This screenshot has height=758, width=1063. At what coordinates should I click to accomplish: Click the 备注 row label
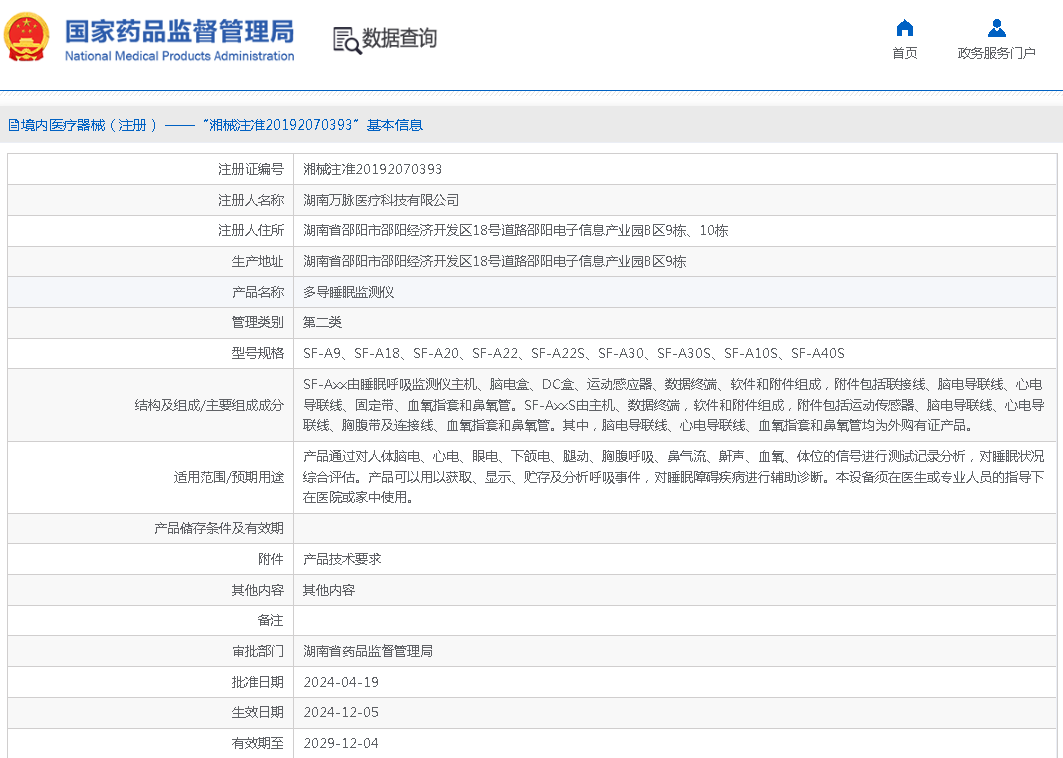click(x=270, y=620)
